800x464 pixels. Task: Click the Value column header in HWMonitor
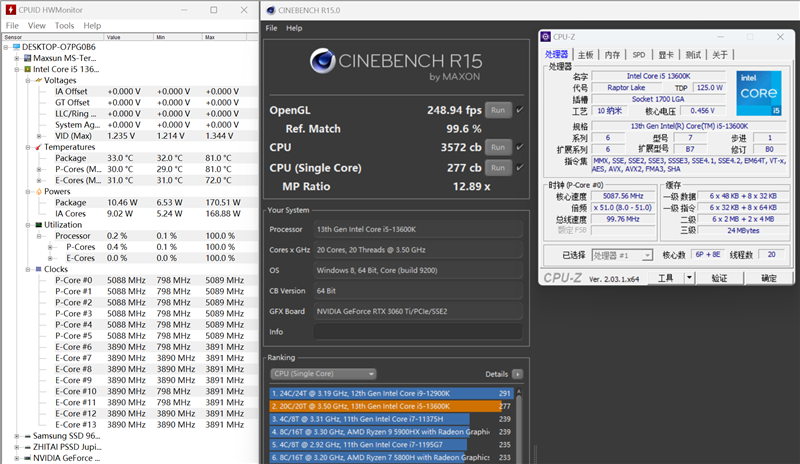tap(129, 37)
